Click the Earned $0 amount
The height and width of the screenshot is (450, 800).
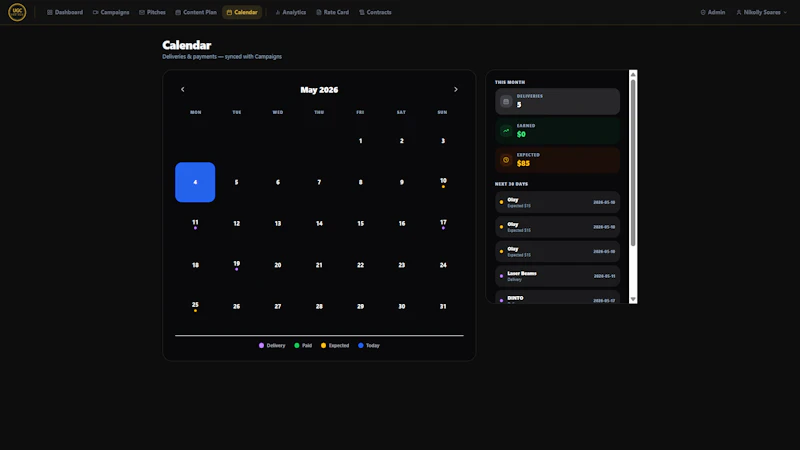tap(521, 134)
